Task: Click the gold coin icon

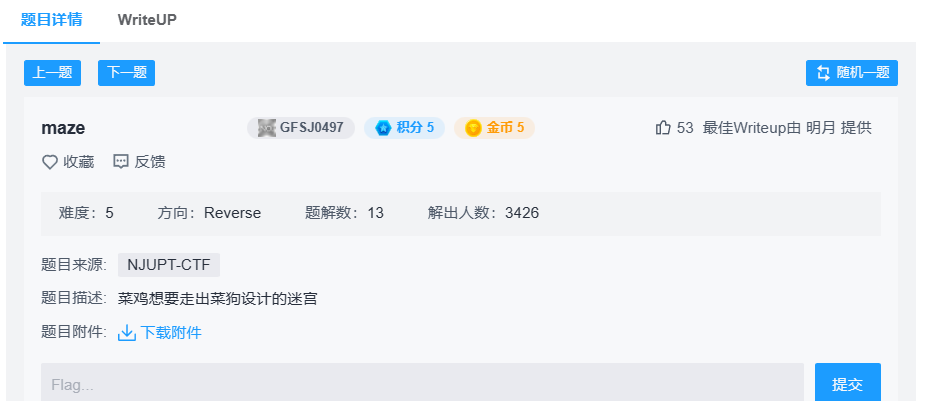Action: [473, 128]
